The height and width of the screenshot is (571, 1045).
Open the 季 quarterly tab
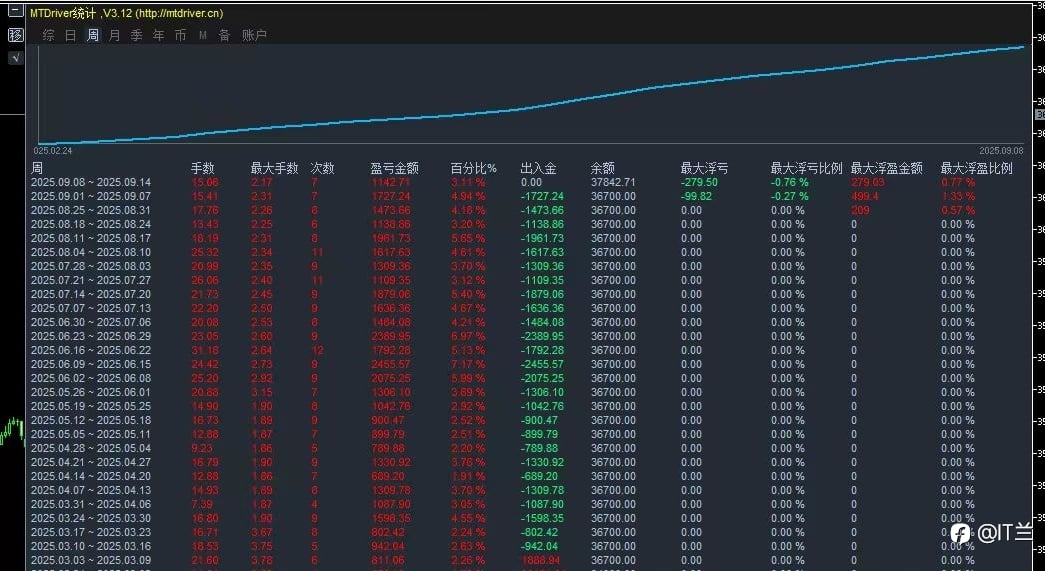[x=137, y=35]
